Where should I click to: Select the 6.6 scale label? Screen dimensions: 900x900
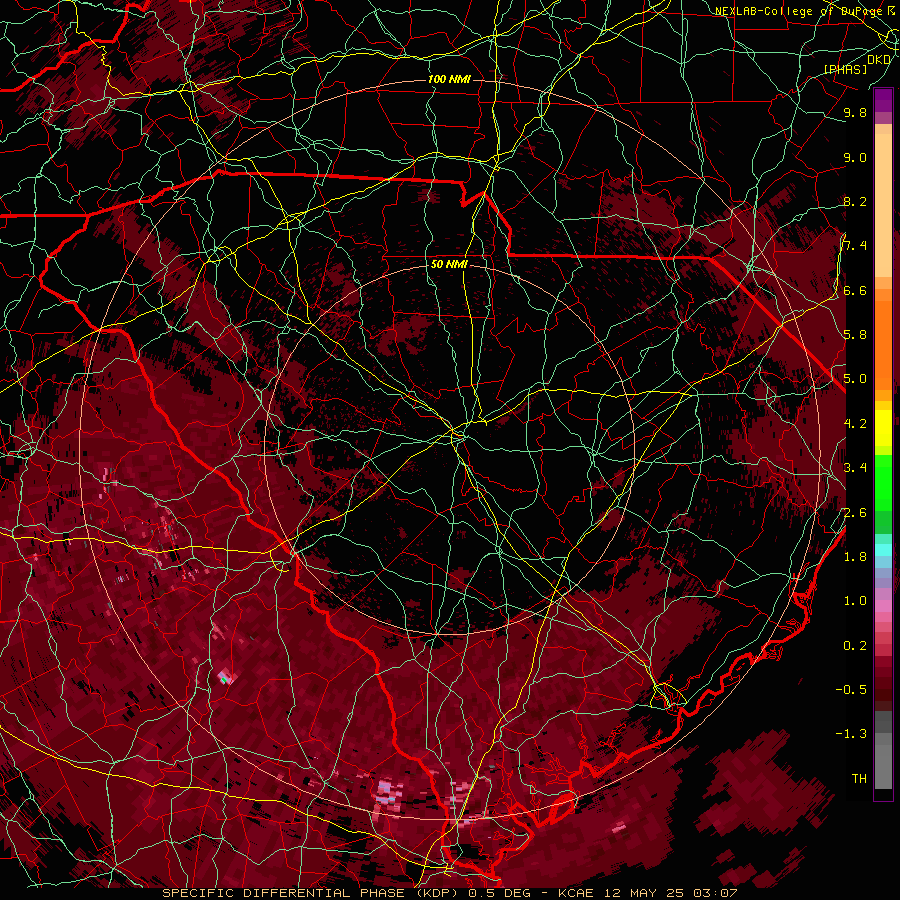pos(855,290)
